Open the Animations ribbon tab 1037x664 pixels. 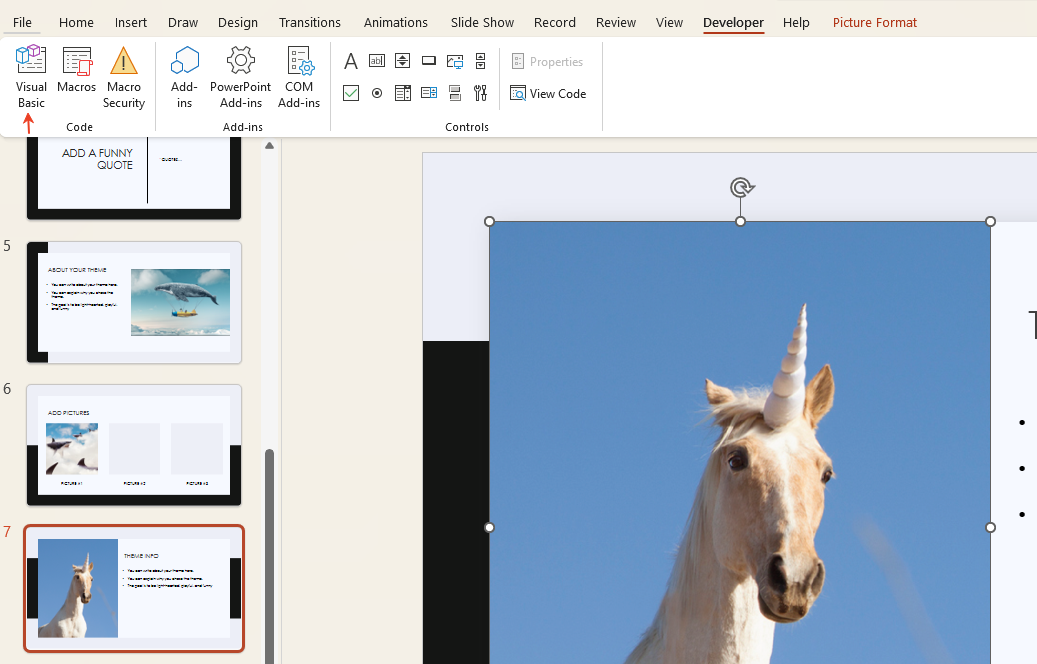pos(395,22)
